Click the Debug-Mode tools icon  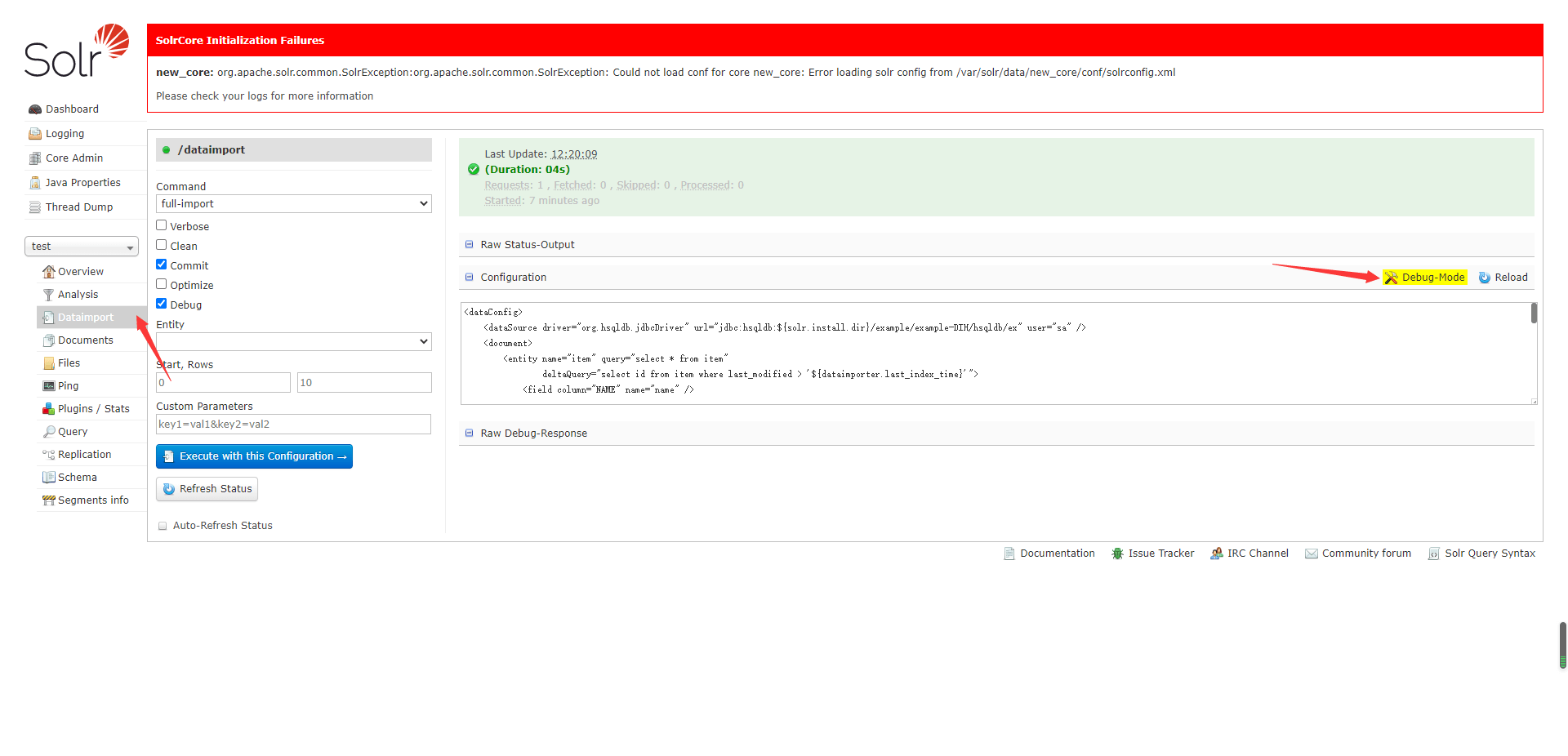pyautogui.click(x=1391, y=278)
